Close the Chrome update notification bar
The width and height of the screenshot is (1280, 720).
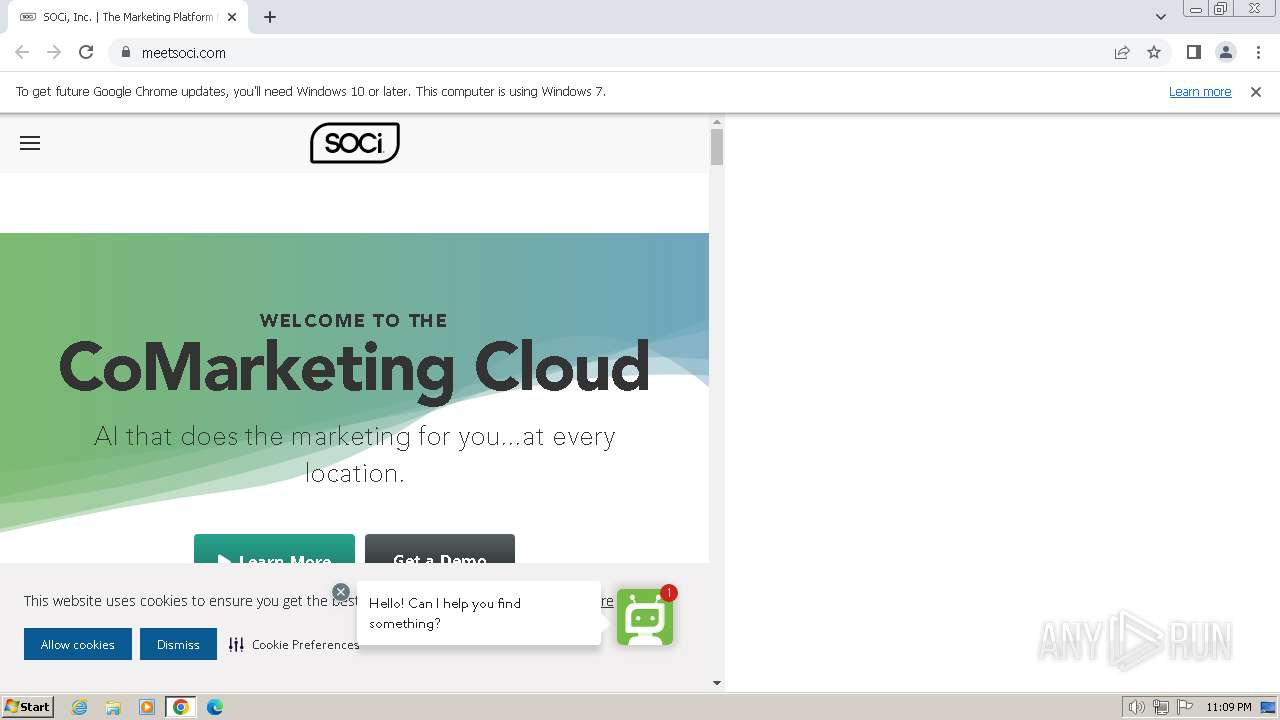(x=1256, y=91)
